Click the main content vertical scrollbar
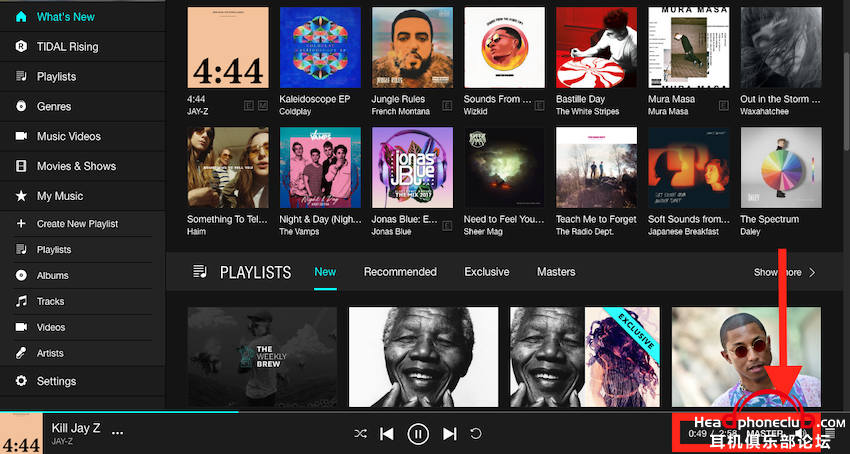850x454 pixels. (846, 100)
